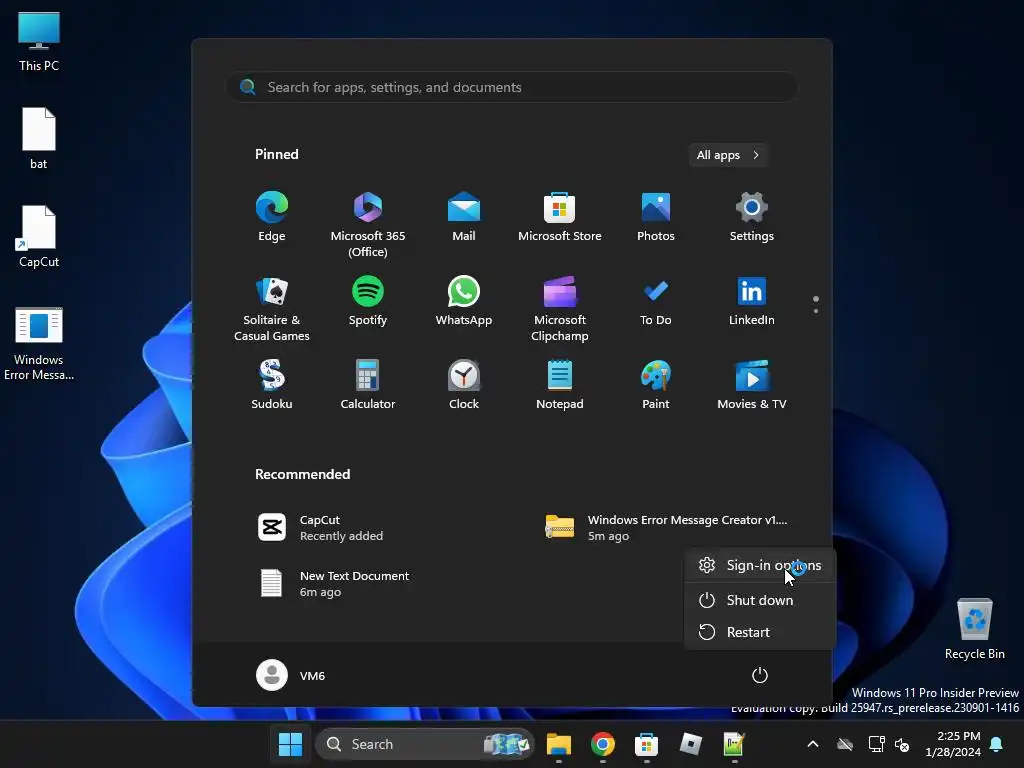Image resolution: width=1024 pixels, height=768 pixels.
Task: Choose Shut down from power menu
Action: pos(760,600)
